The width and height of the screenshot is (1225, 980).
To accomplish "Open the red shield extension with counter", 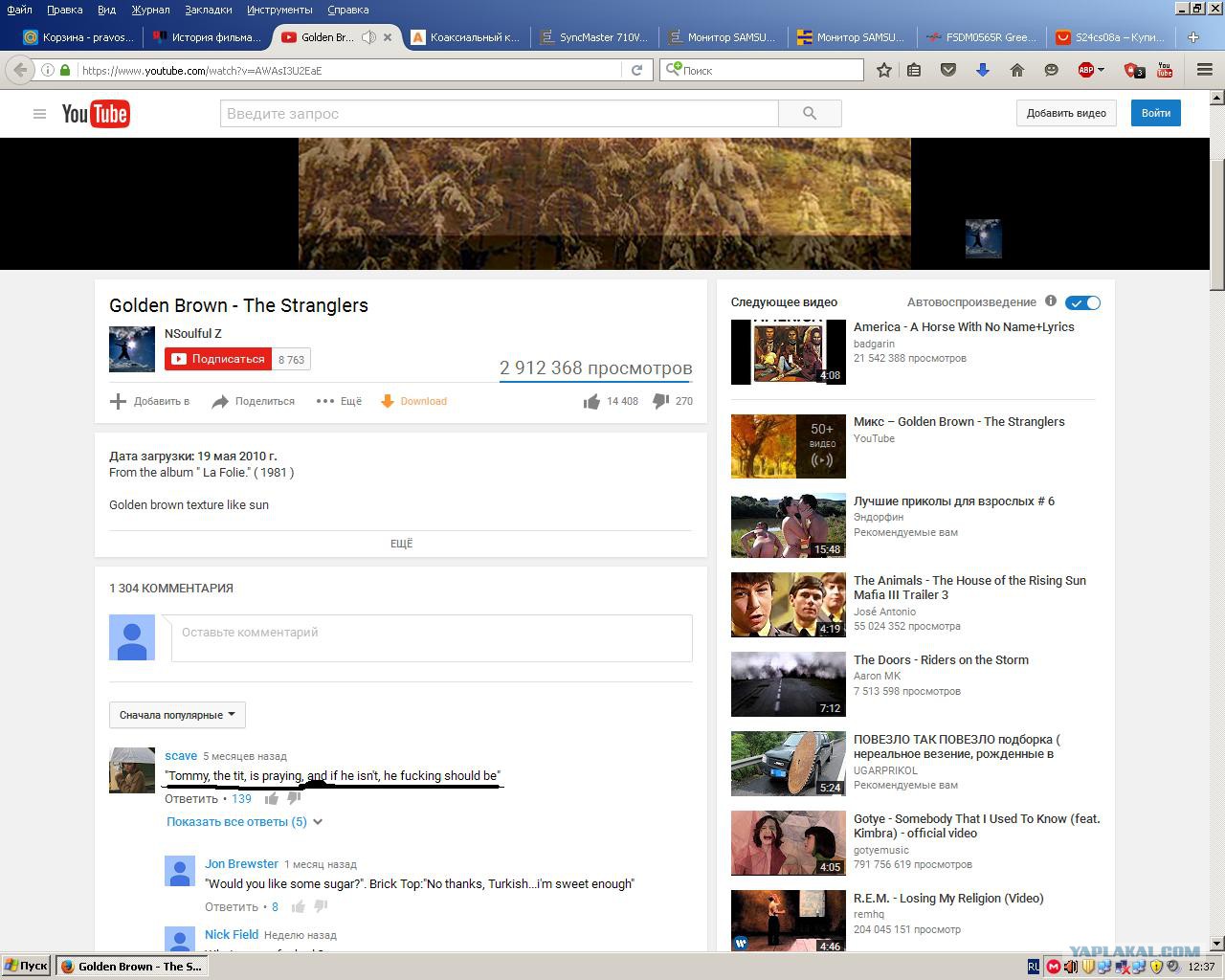I will [1133, 70].
